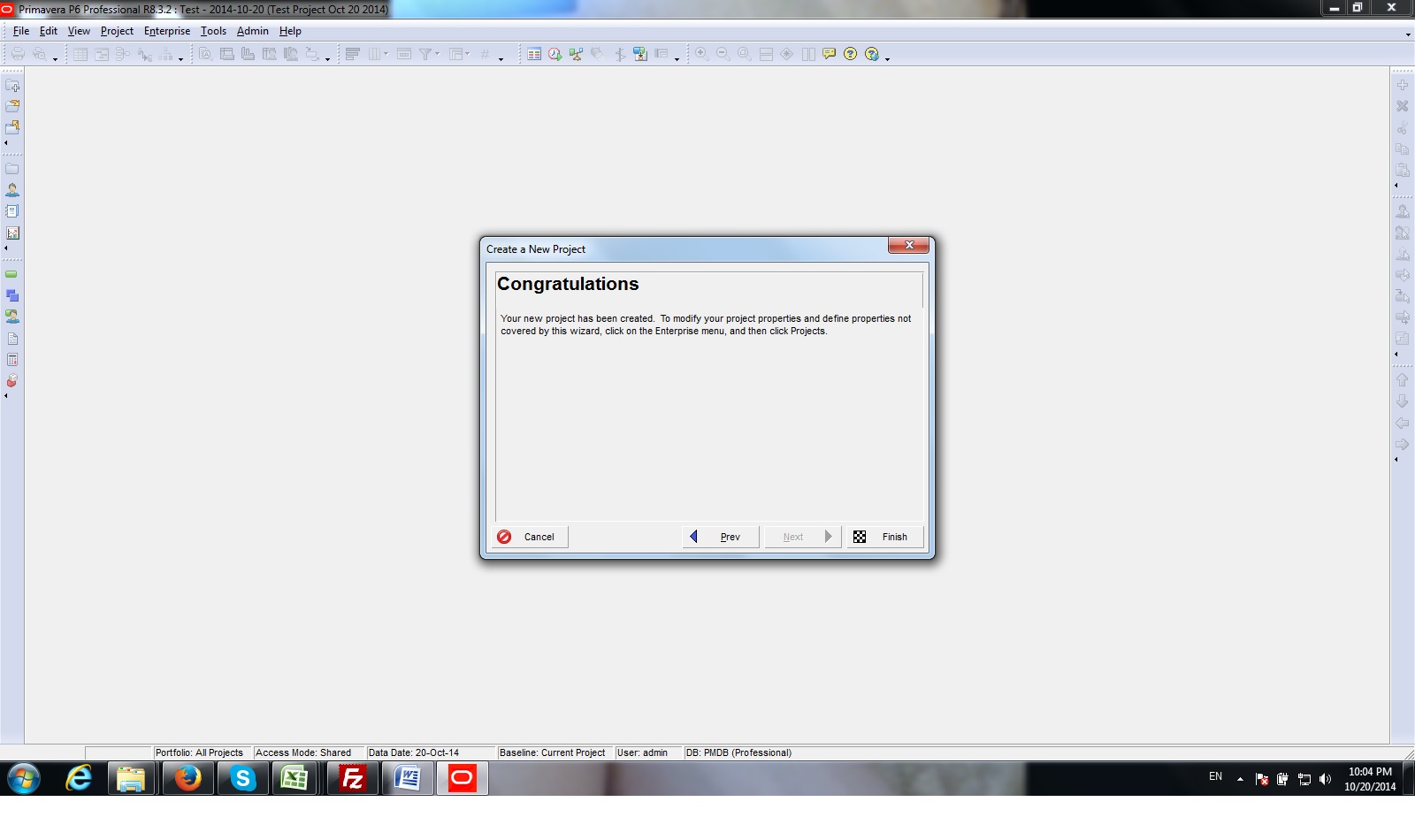Open an existing project from the sidebar
This screenshot has height=840, width=1415.
click(x=12, y=108)
